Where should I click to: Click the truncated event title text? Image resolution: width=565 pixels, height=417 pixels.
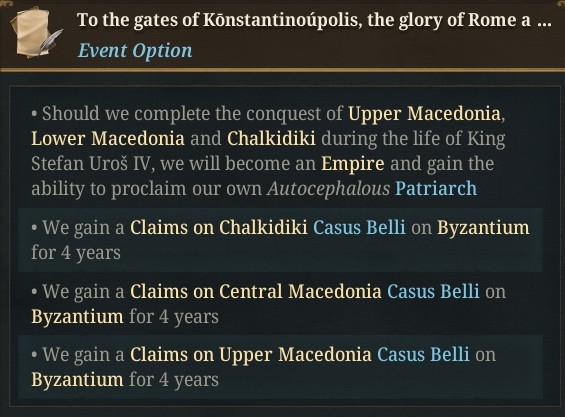pyautogui.click(x=314, y=20)
